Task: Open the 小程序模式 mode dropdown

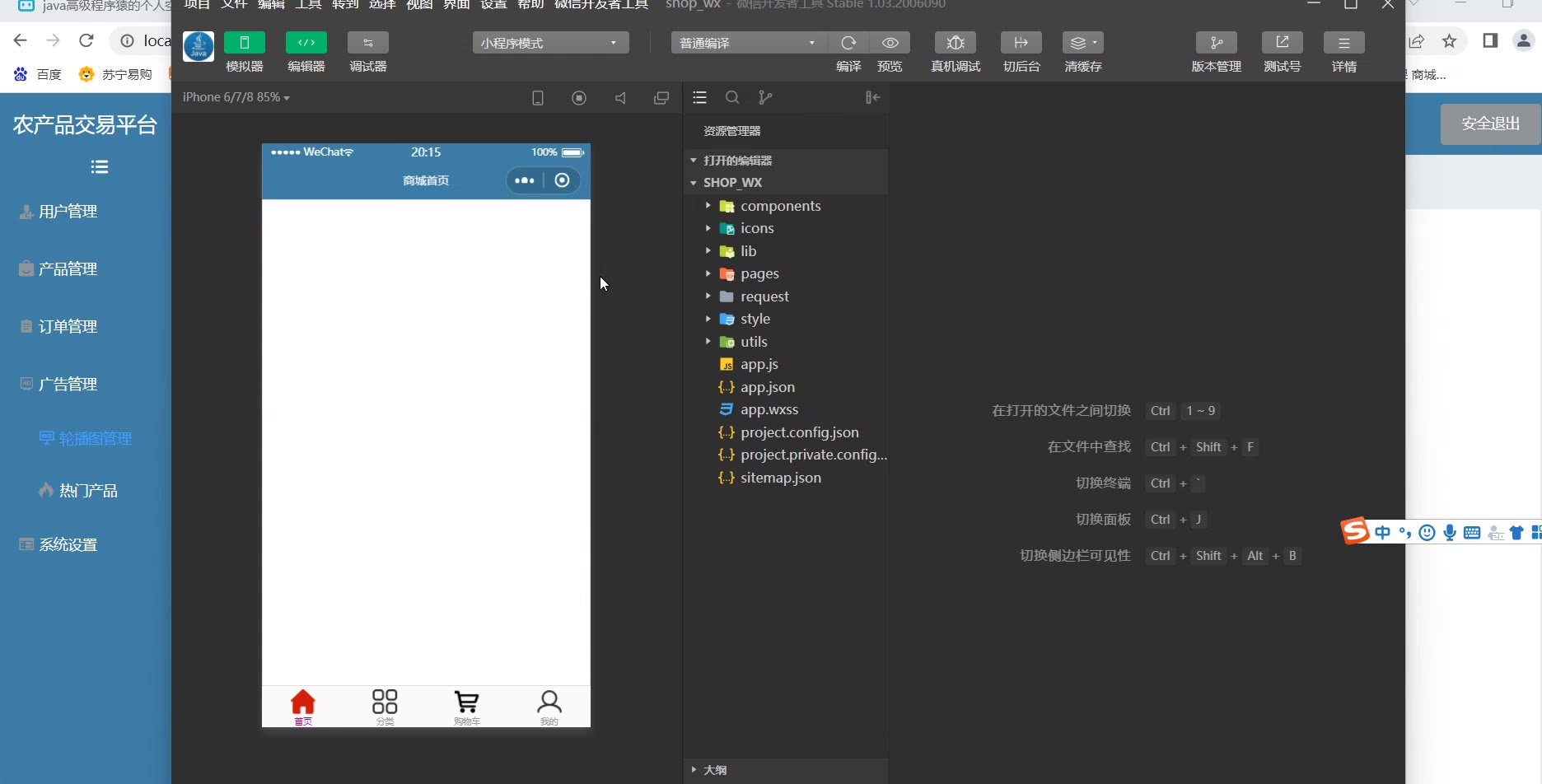Action: (x=550, y=43)
